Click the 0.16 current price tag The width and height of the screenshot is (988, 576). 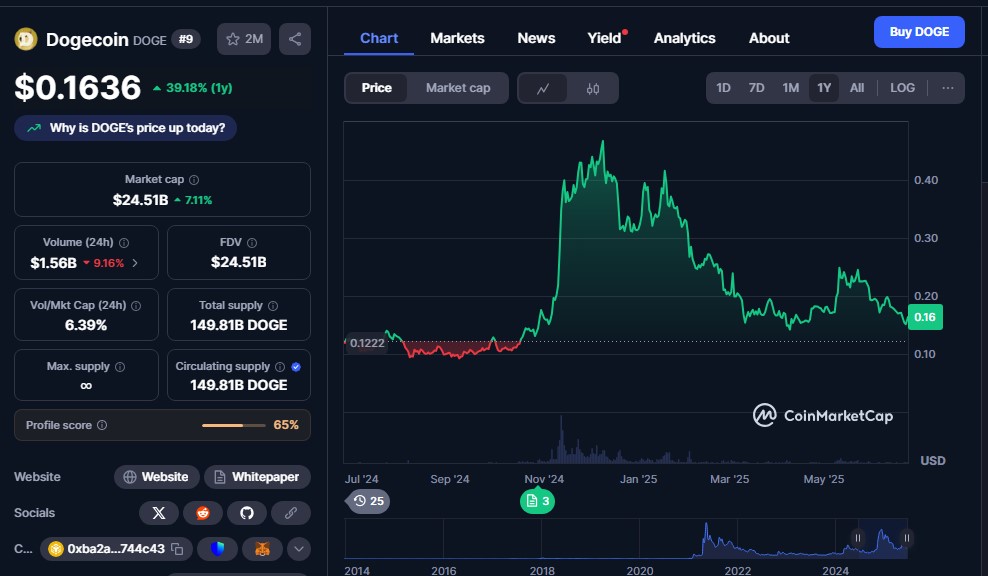pos(925,317)
